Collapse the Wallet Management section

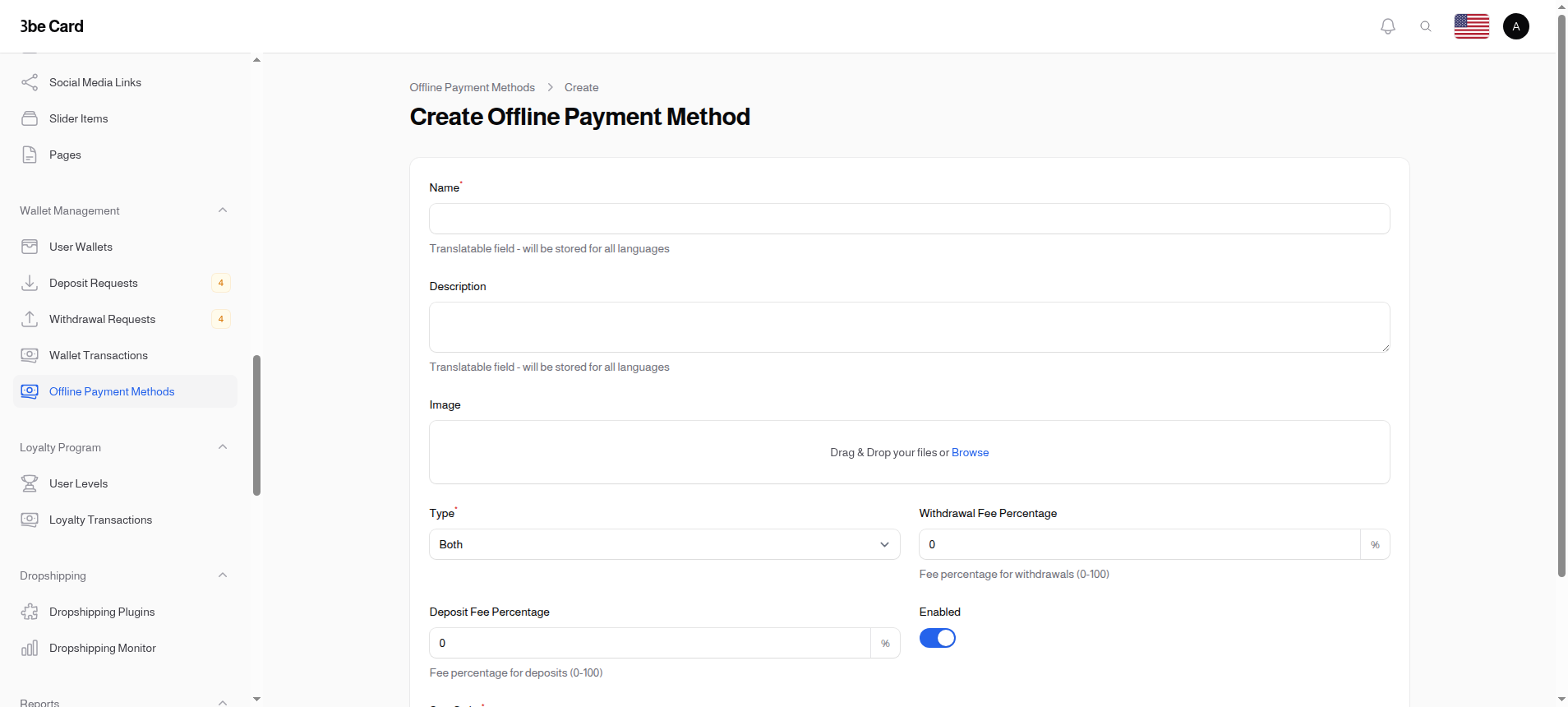click(223, 210)
